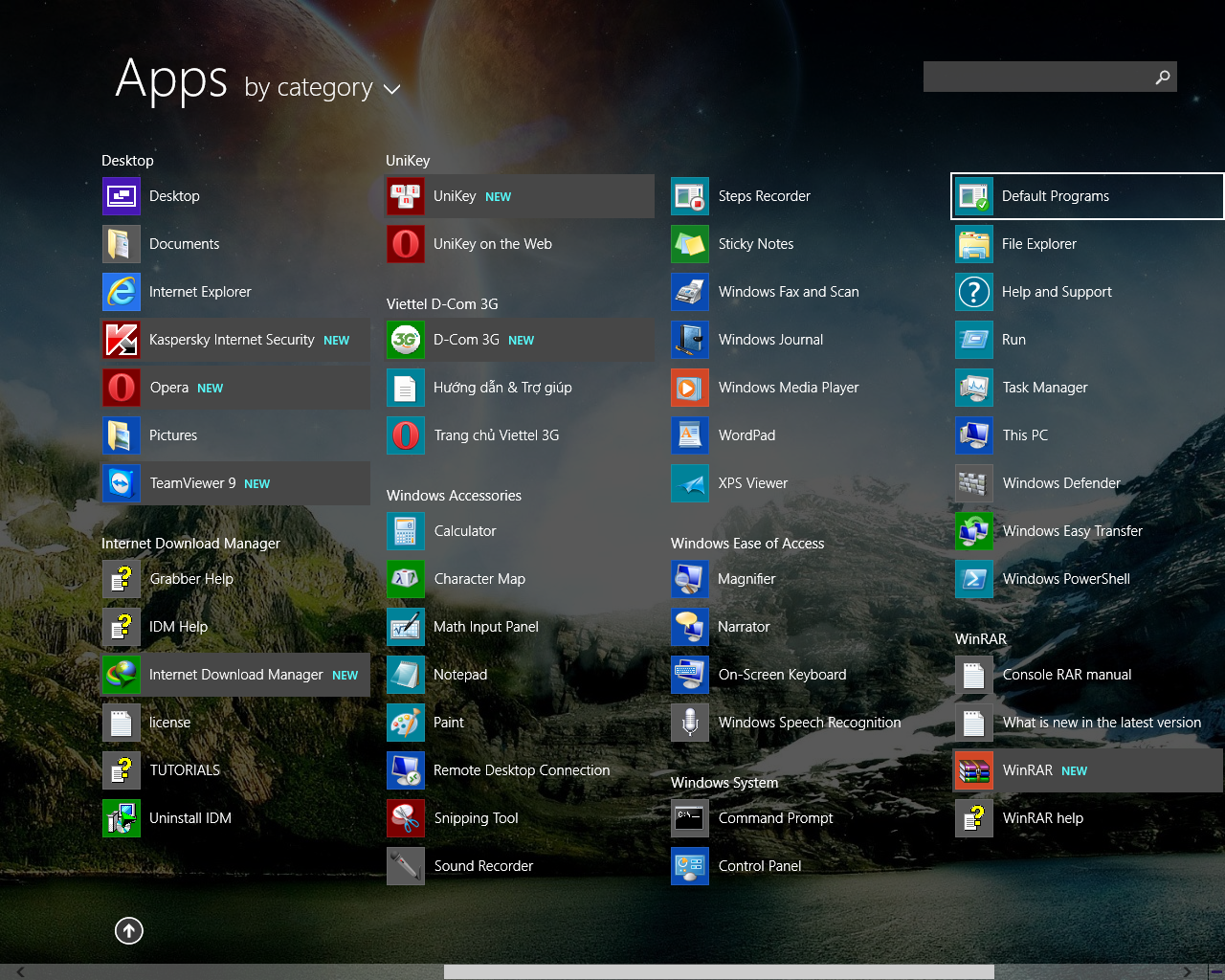Open 'TUTORIALS' entry
Screen dimensions: 1225x980
(x=236, y=770)
